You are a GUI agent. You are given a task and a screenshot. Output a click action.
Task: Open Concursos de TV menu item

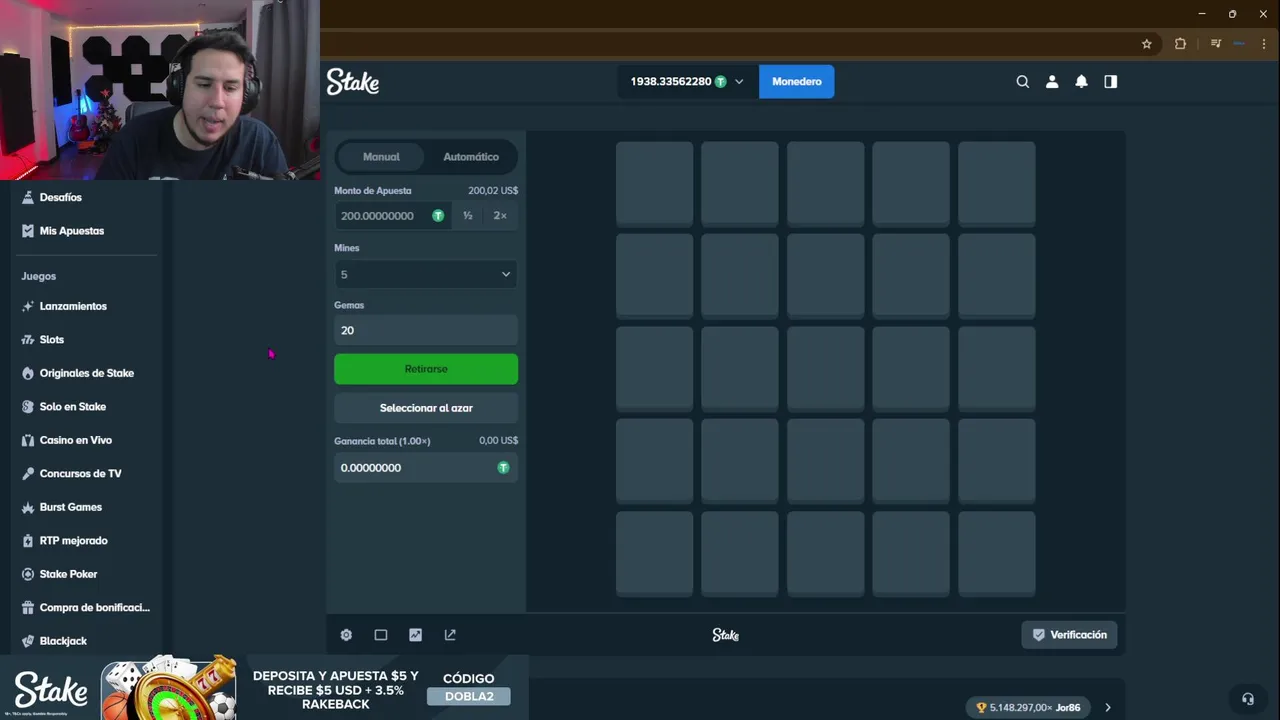(80, 474)
